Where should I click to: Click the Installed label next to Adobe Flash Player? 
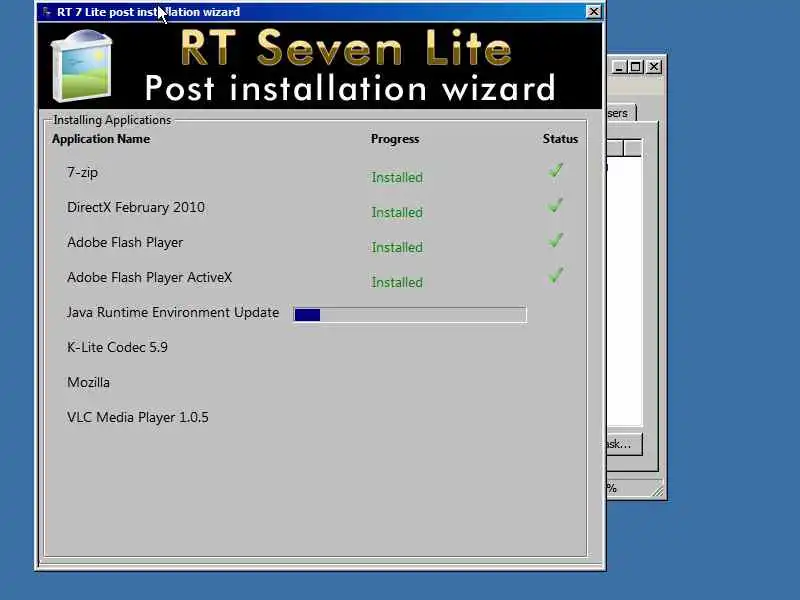[397, 247]
